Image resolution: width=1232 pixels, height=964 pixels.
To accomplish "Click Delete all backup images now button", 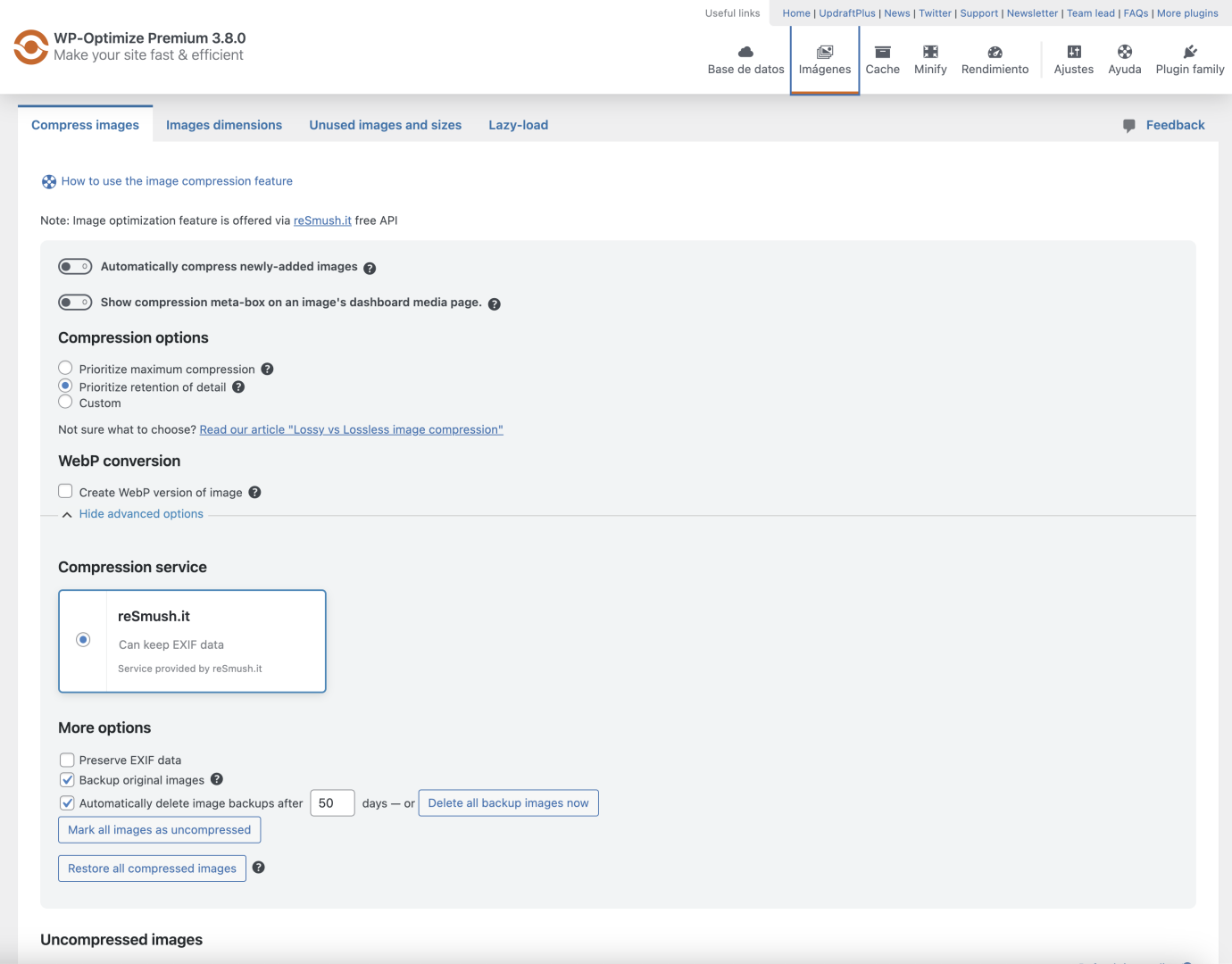I will point(509,802).
